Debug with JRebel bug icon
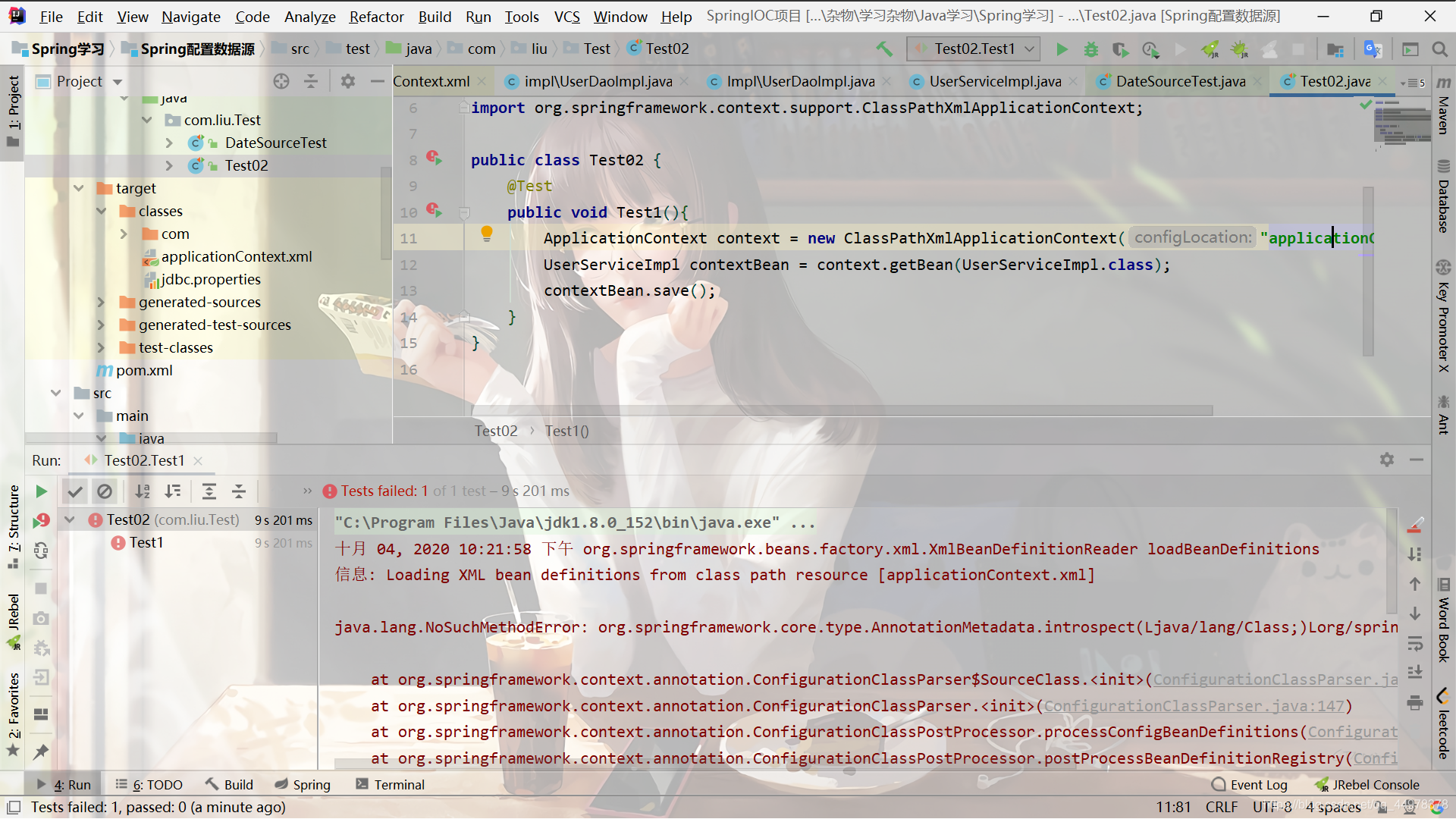 coord(1240,49)
